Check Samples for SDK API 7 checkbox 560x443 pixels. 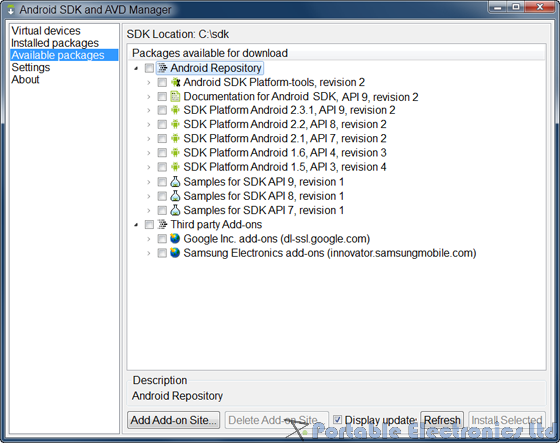point(162,210)
